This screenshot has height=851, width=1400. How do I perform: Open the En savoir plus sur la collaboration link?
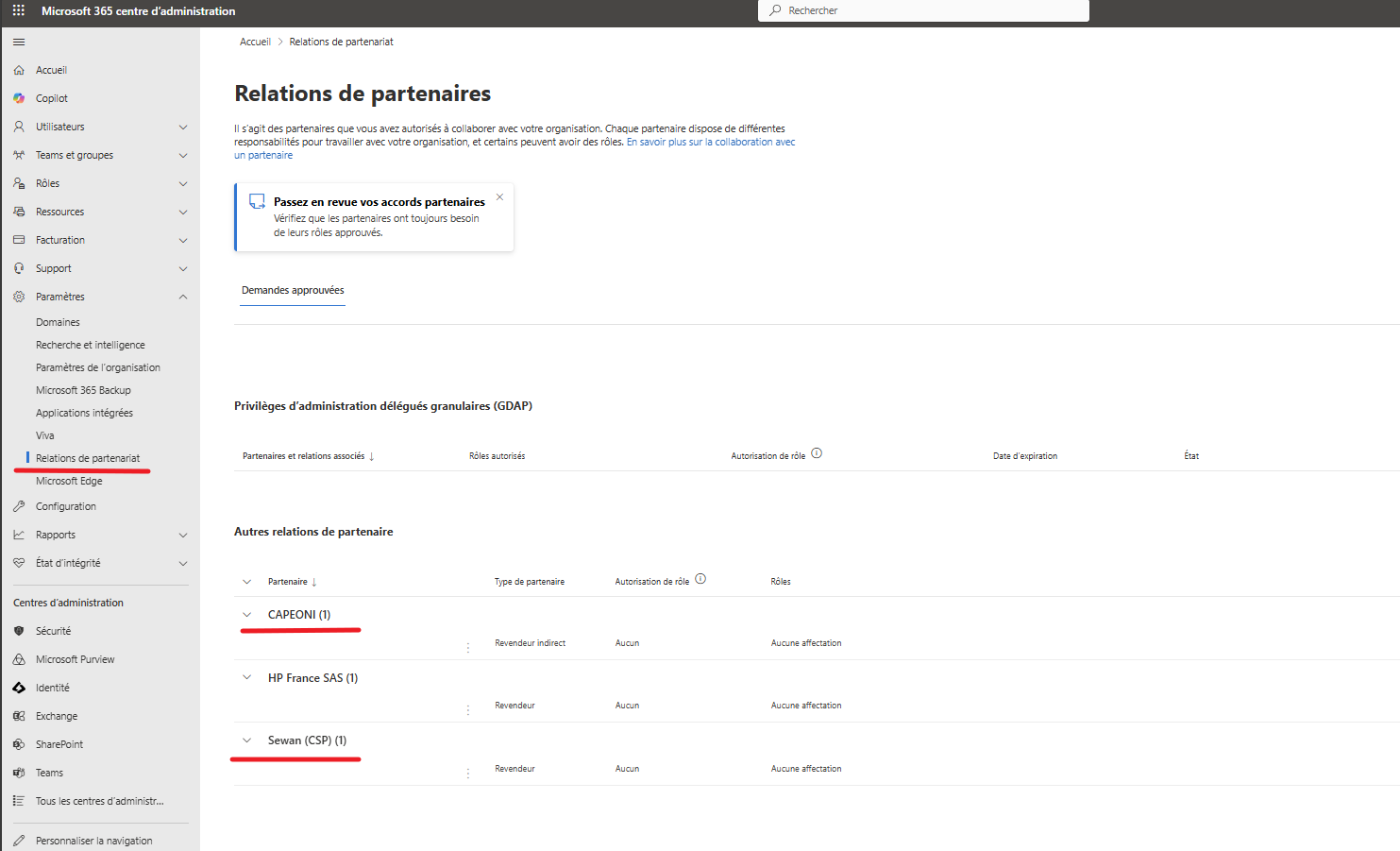[514, 148]
